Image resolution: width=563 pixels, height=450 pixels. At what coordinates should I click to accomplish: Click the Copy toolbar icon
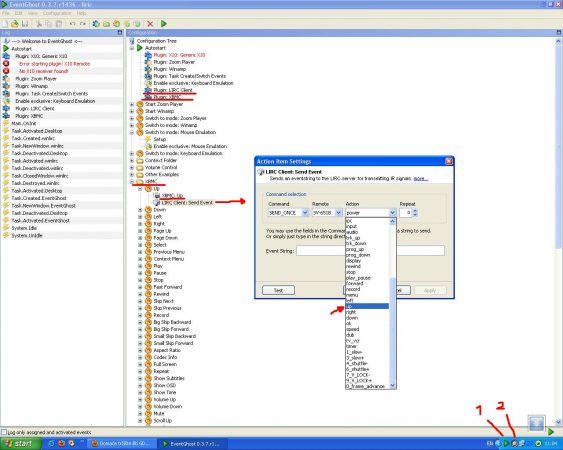(x=48, y=24)
